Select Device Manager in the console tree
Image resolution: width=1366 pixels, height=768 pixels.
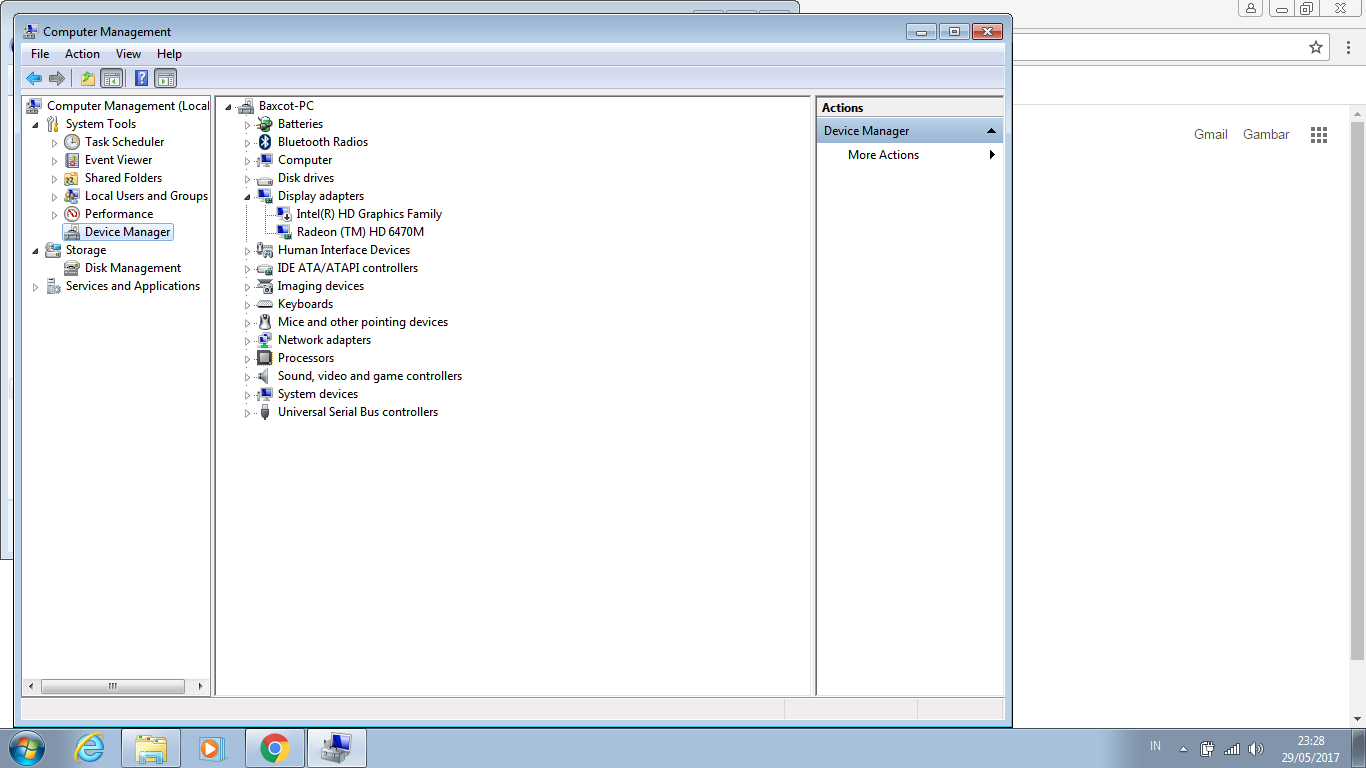tap(128, 232)
